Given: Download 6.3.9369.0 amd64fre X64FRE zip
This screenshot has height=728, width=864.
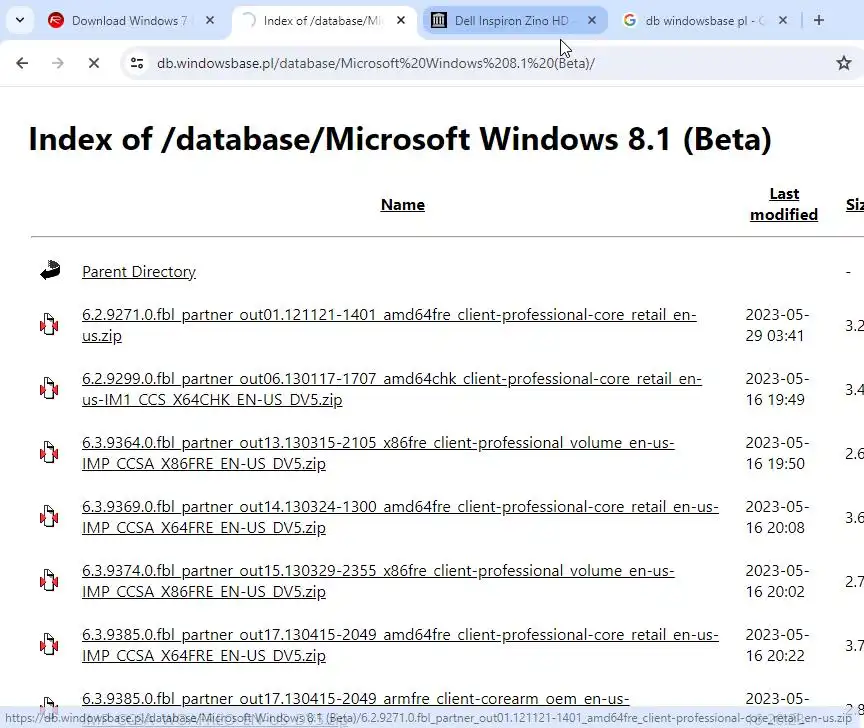Looking at the screenshot, I should coord(400,517).
